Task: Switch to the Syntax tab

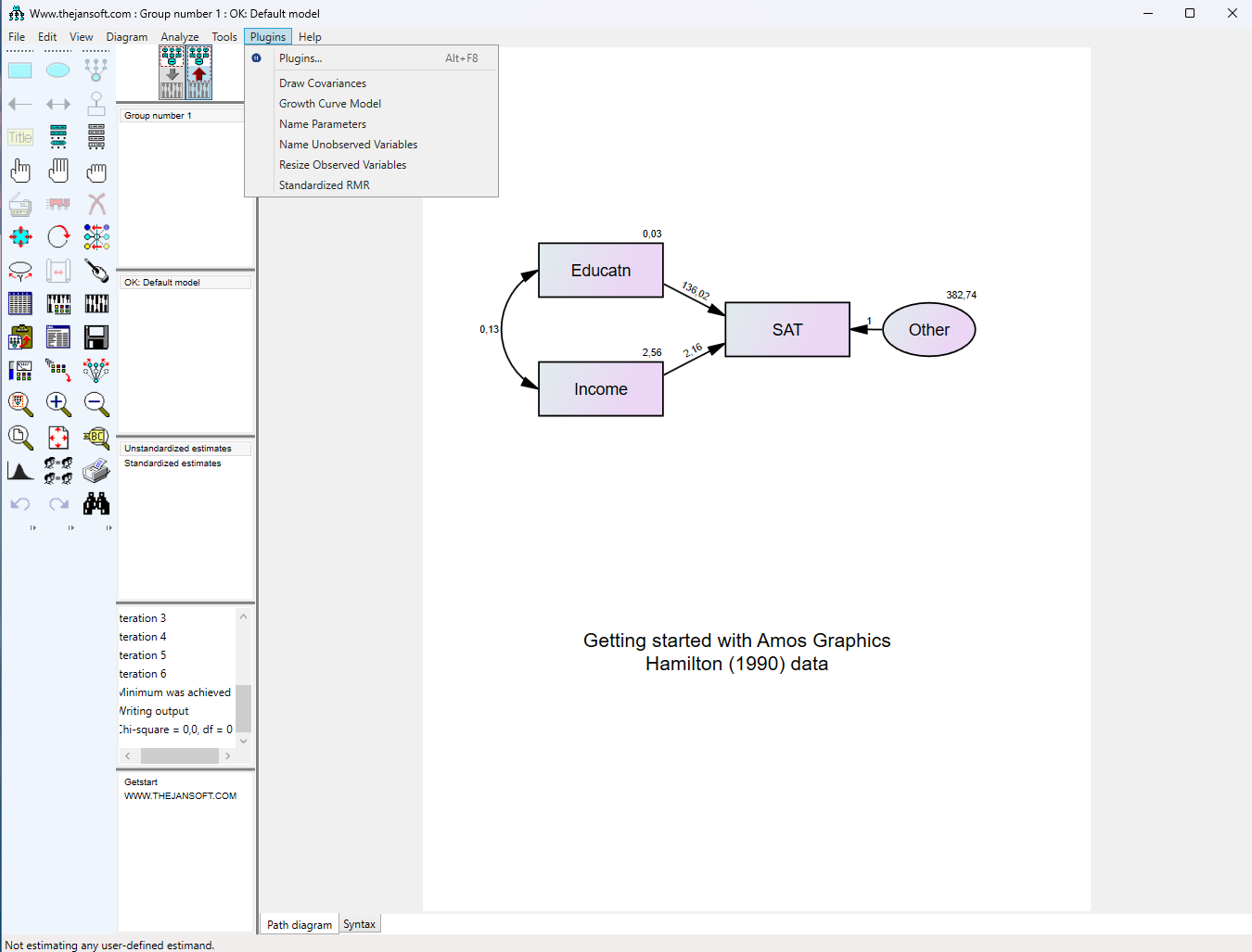Action: click(x=360, y=924)
